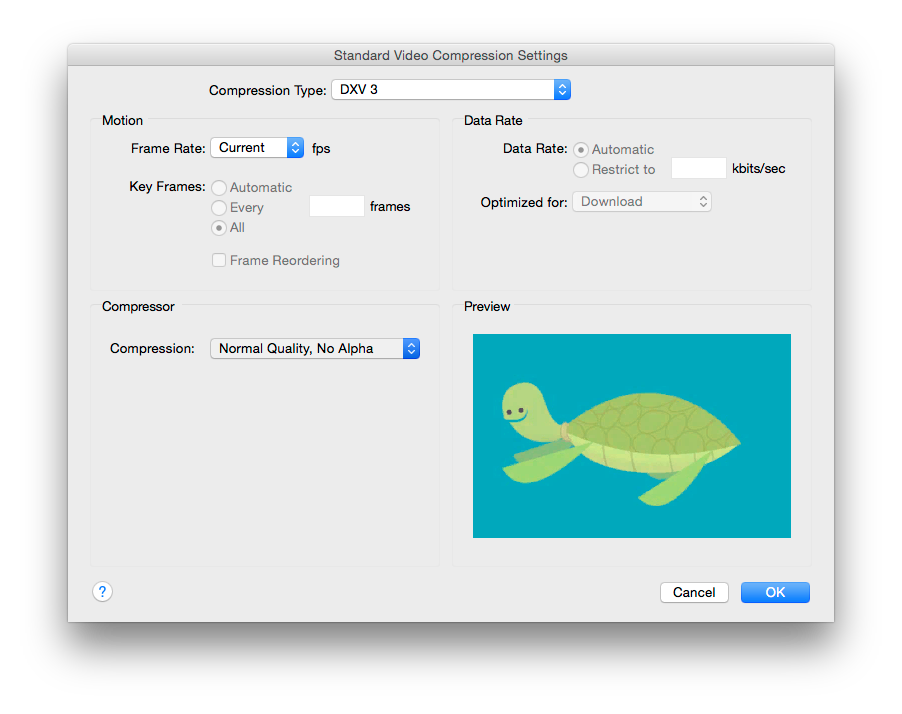Confirm settings with the OK button
902x714 pixels.
point(775,593)
